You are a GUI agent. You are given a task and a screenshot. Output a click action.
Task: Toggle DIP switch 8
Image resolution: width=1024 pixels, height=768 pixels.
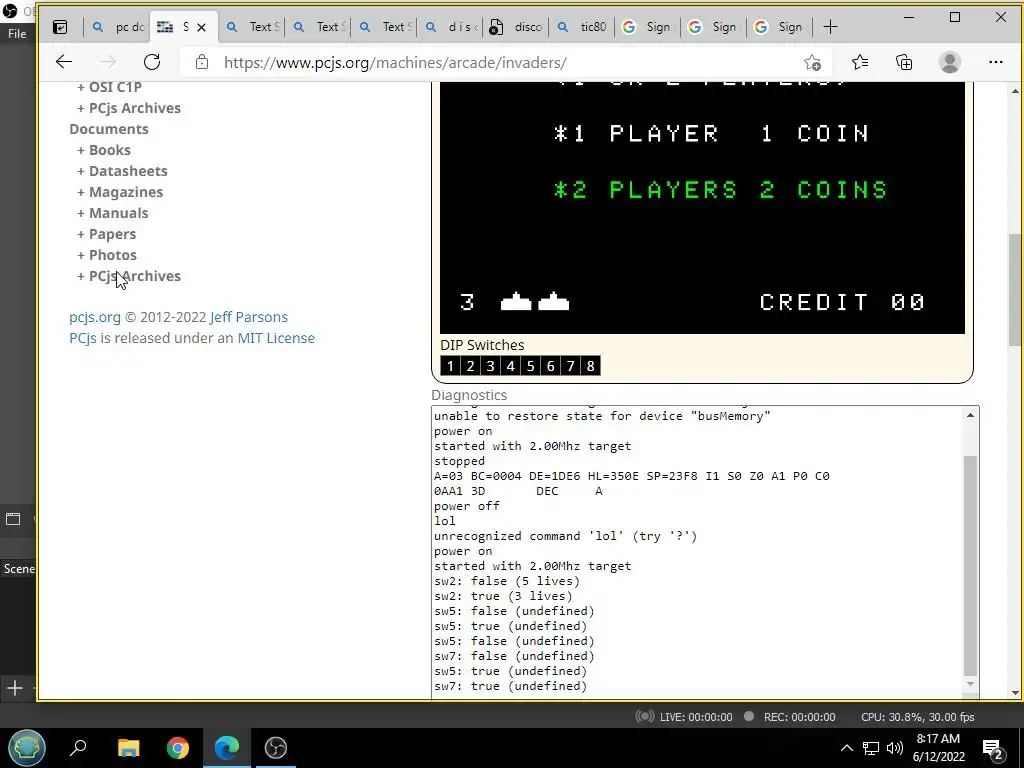[x=590, y=366]
